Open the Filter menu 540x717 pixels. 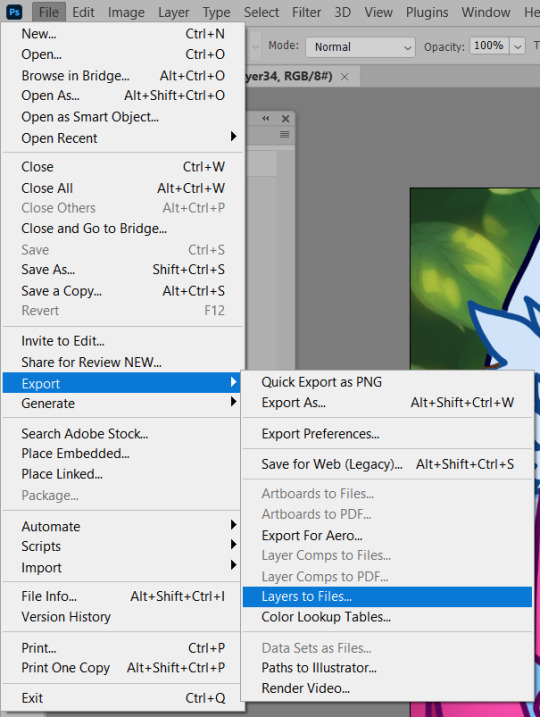pos(306,12)
